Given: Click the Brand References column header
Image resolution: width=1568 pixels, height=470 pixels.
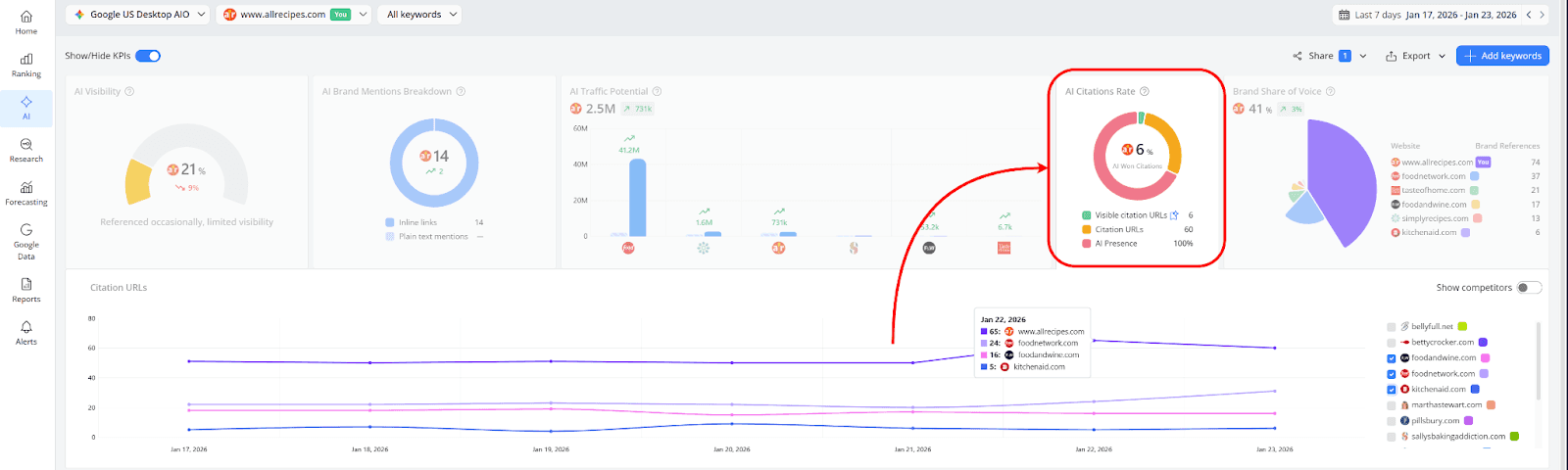Looking at the screenshot, I should click(1507, 146).
